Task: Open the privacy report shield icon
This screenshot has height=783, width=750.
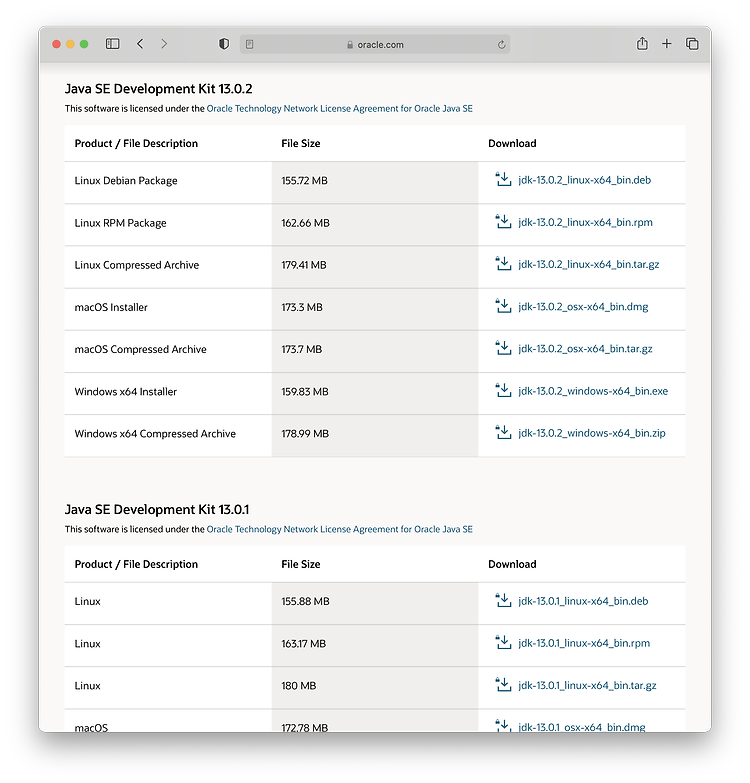Action: point(224,44)
